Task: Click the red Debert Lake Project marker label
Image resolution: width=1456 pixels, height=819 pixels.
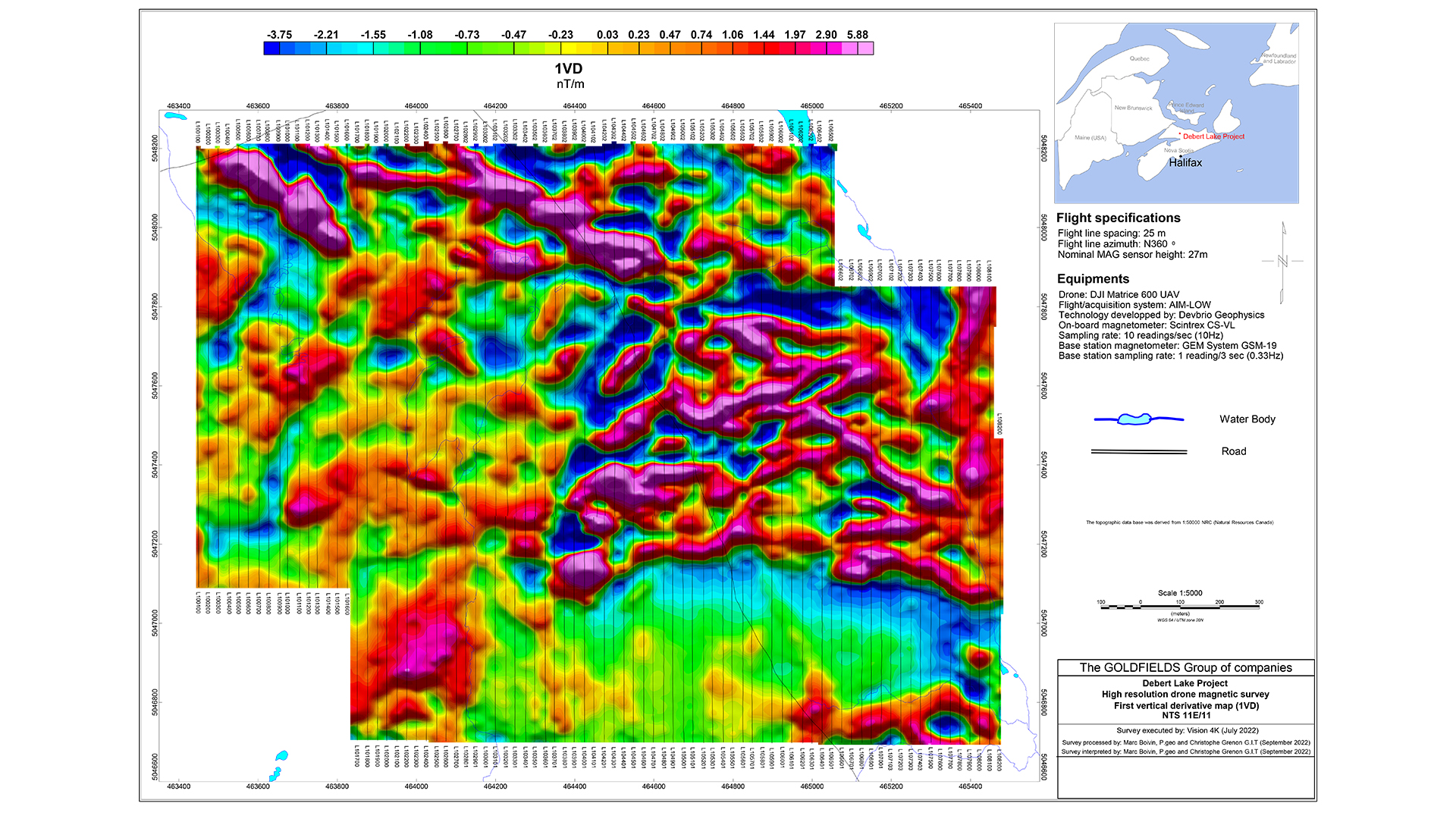Action: click(x=1213, y=136)
